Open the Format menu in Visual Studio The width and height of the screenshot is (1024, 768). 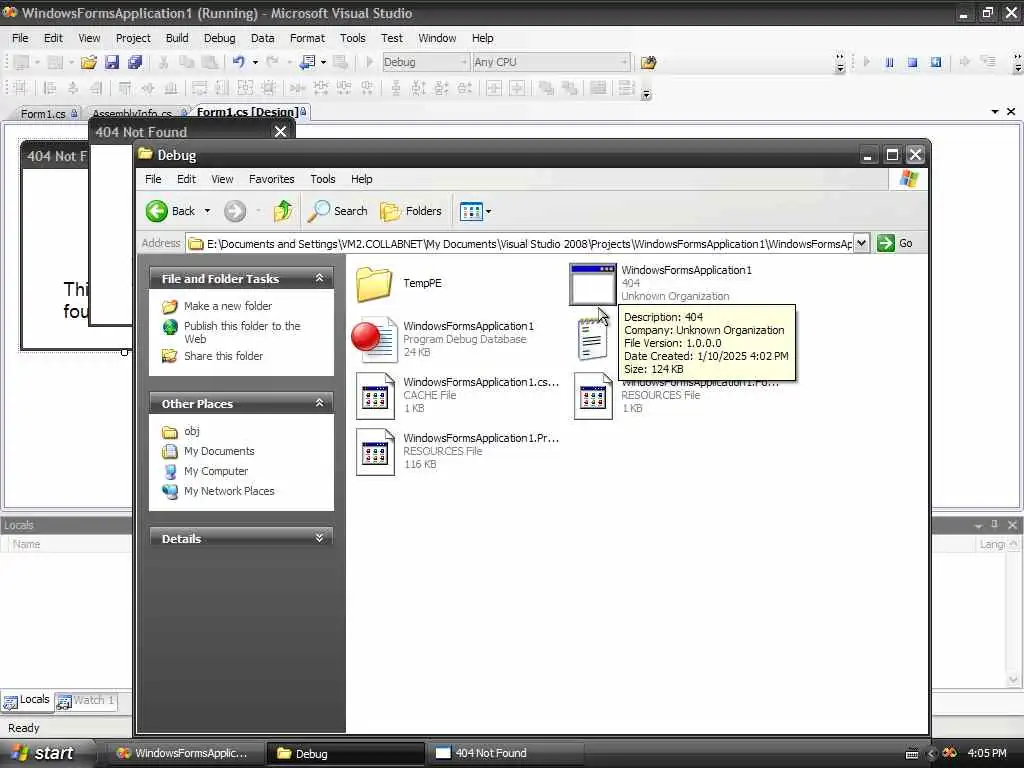tap(307, 38)
